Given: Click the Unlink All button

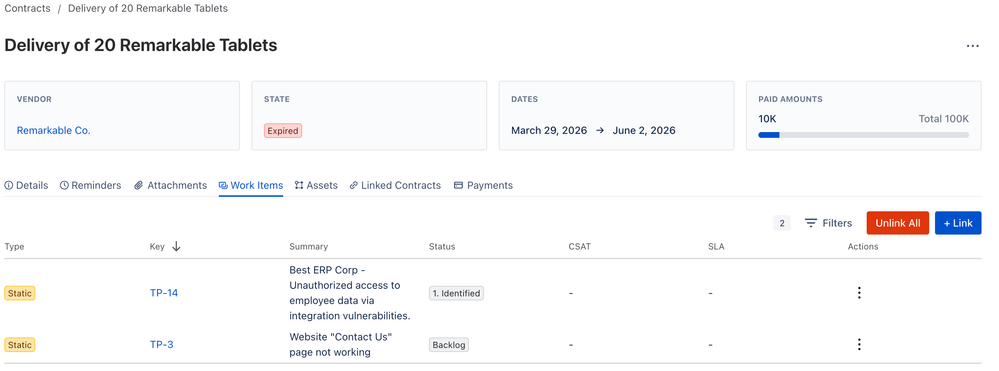Looking at the screenshot, I should 898,223.
